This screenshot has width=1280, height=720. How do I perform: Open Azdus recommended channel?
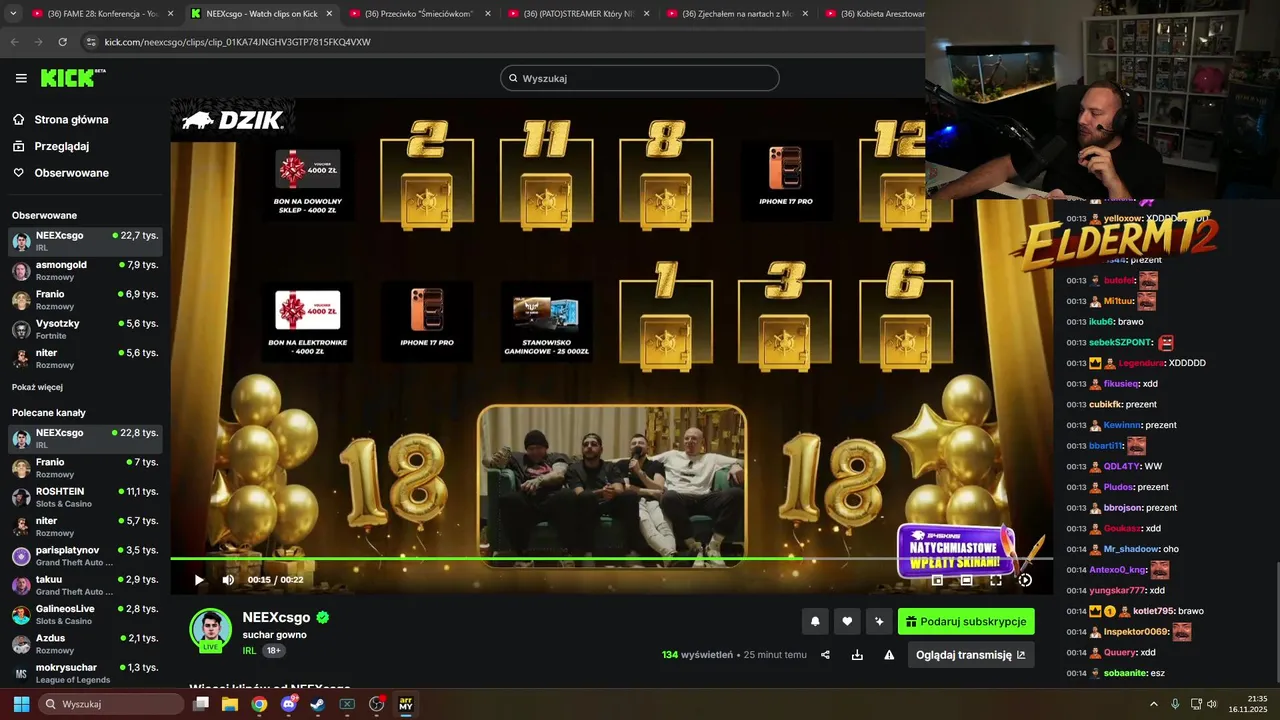point(85,644)
